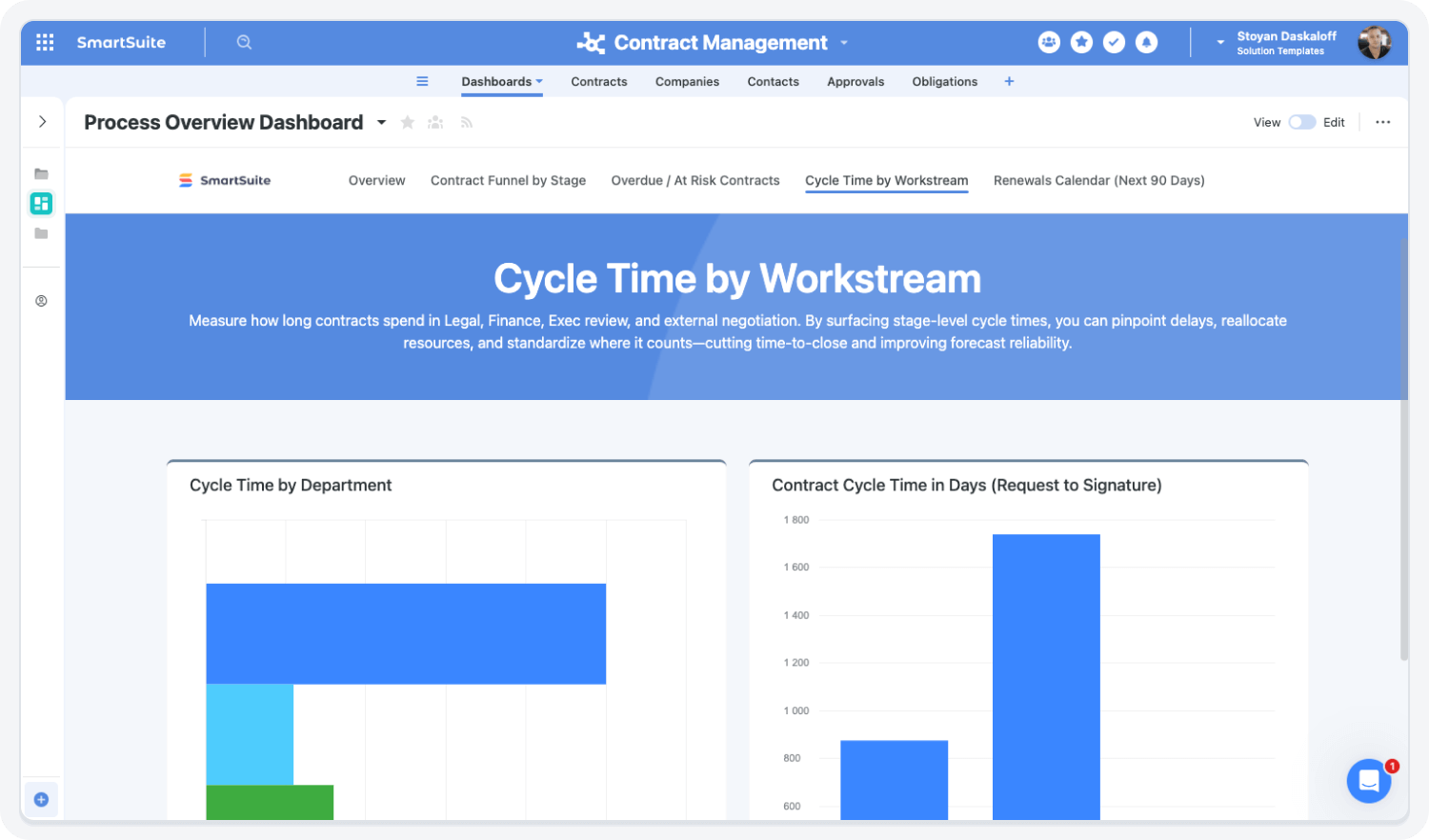Open the three-dot more options menu

click(1383, 122)
